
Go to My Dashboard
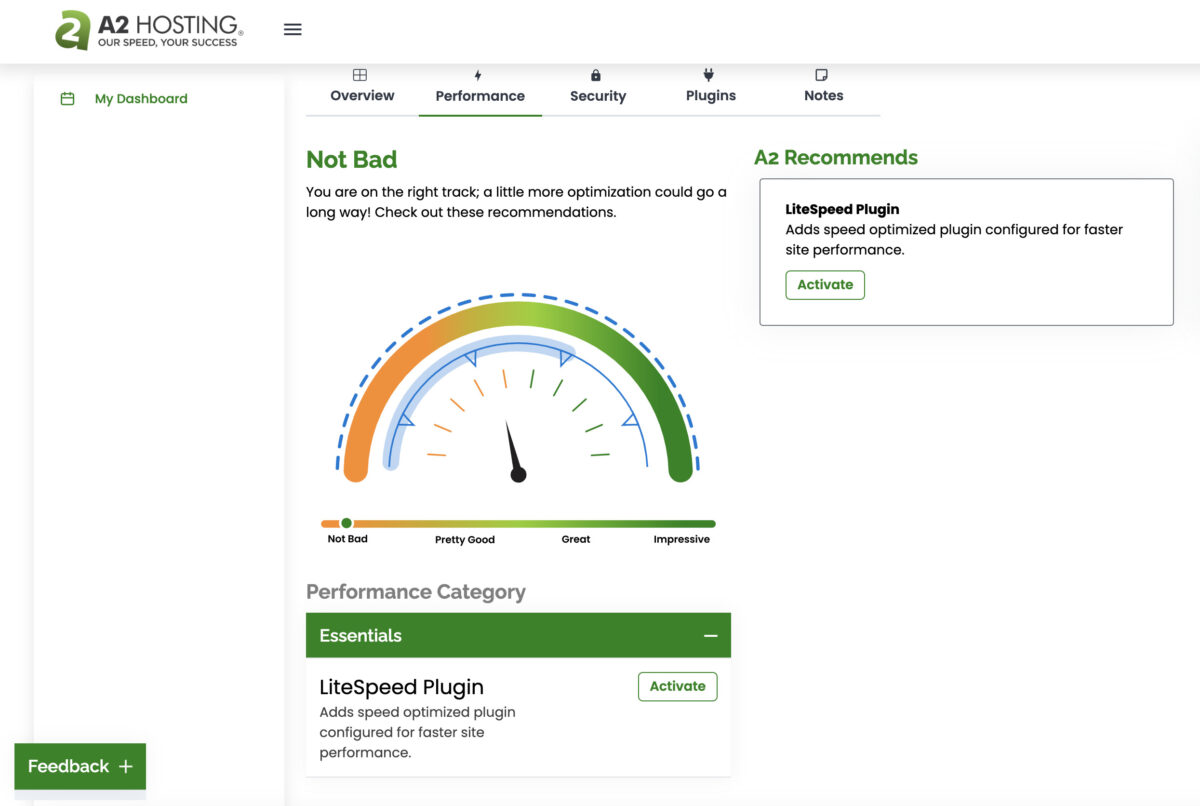(141, 98)
